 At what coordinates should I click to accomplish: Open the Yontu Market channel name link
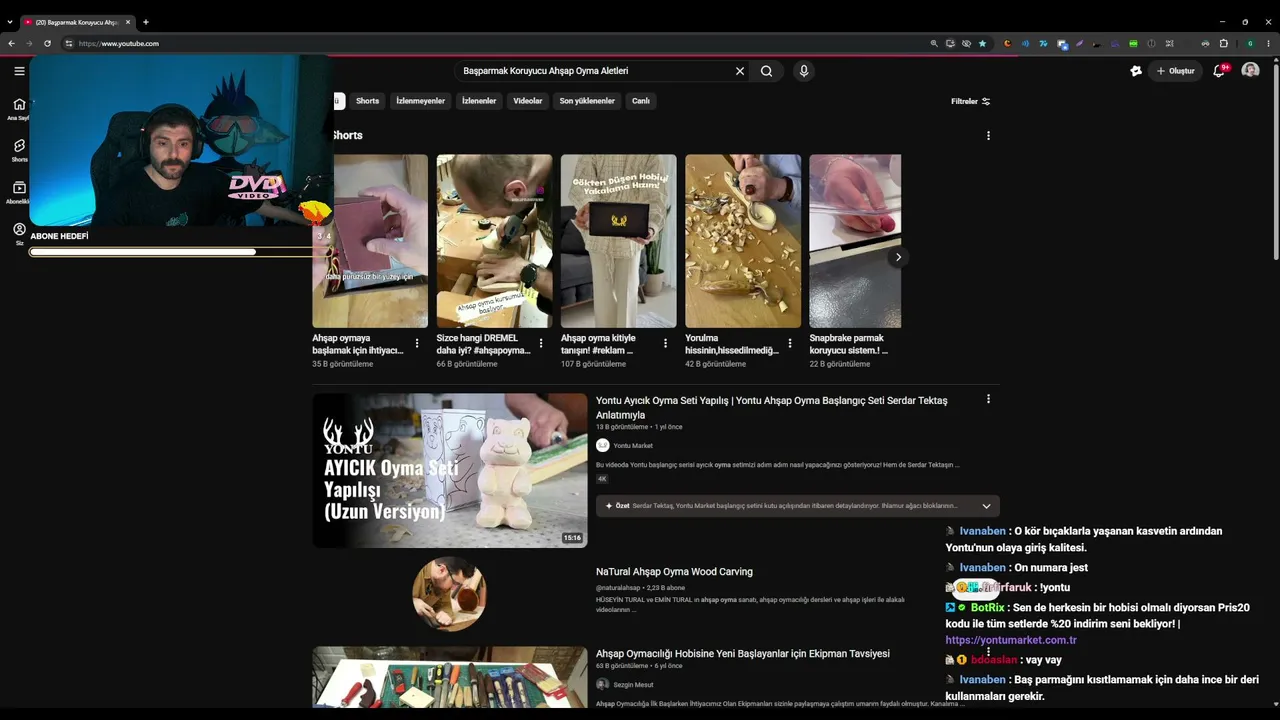click(633, 446)
